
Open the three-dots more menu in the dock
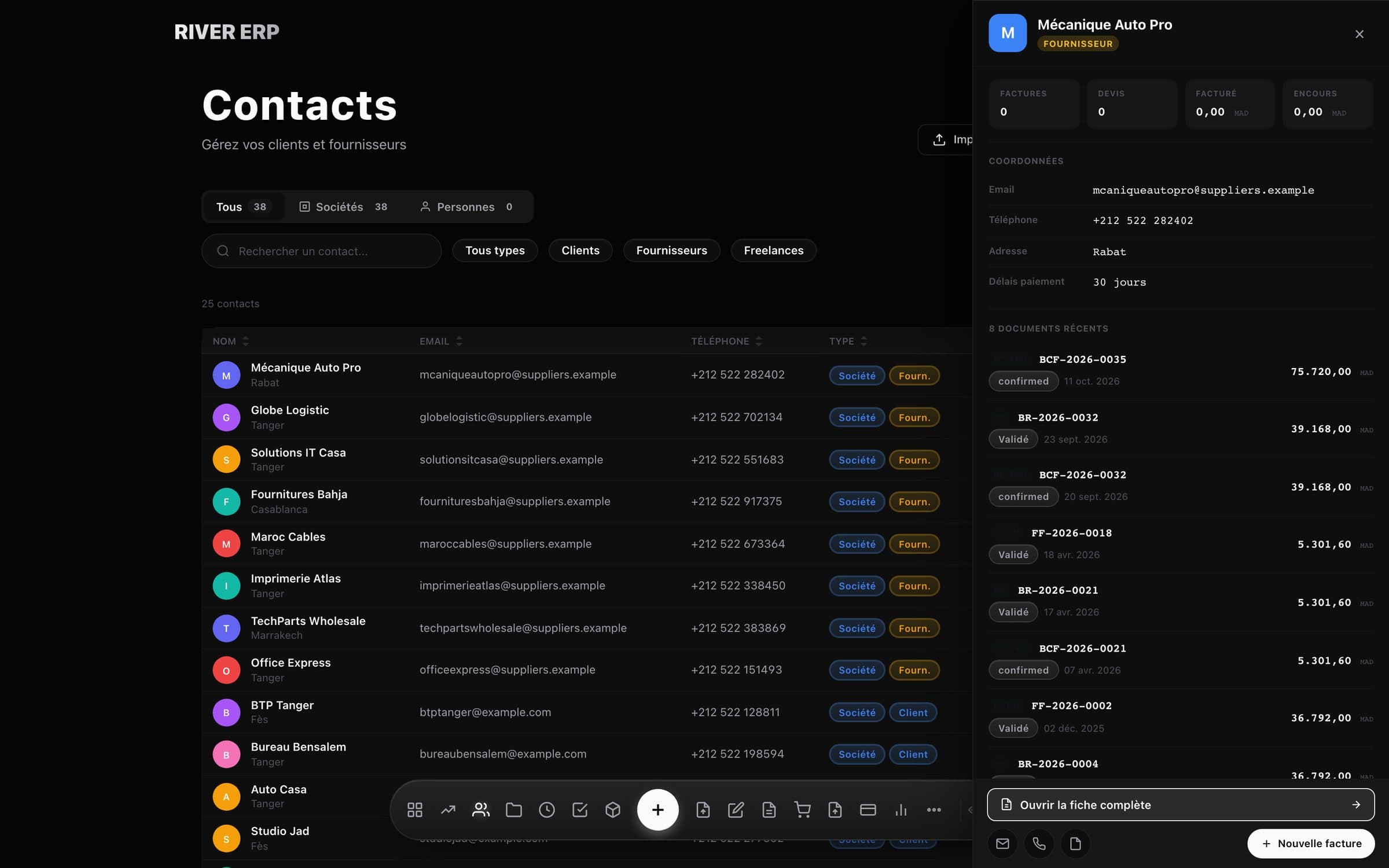pos(934,810)
